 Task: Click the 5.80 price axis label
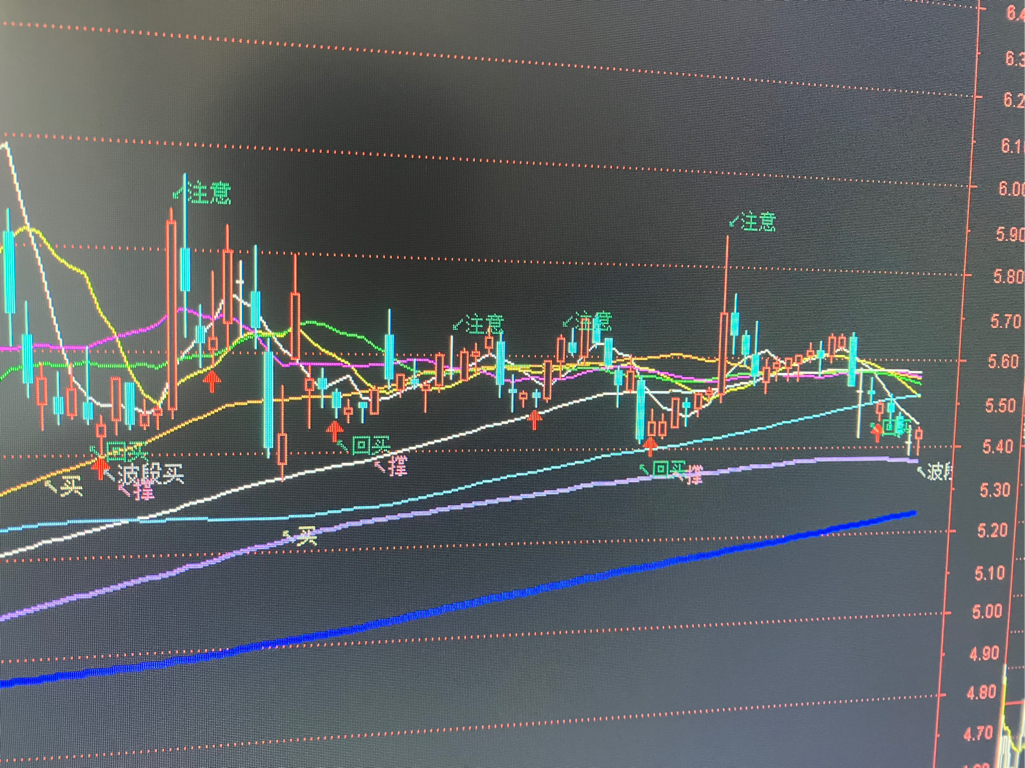click(x=1007, y=276)
